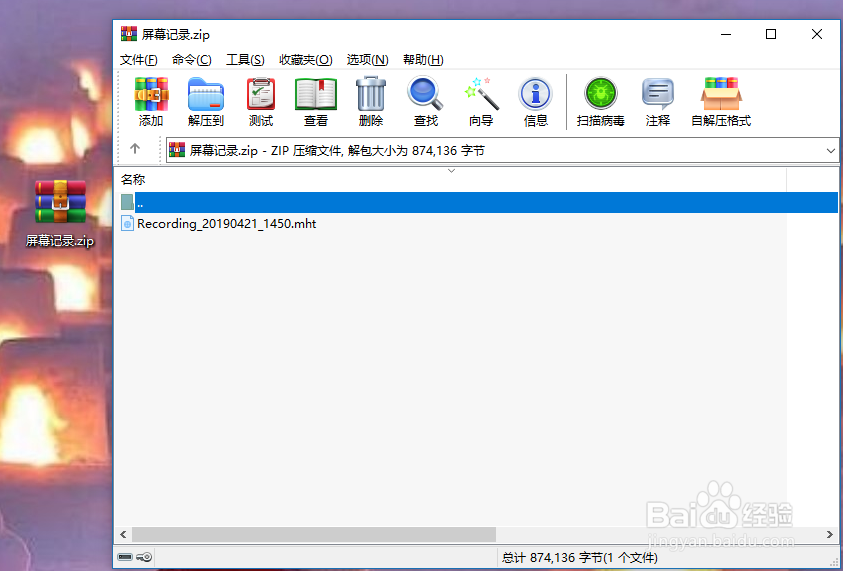Click horizontal scrollbar left arrow
The width and height of the screenshot is (843, 571).
tap(124, 534)
